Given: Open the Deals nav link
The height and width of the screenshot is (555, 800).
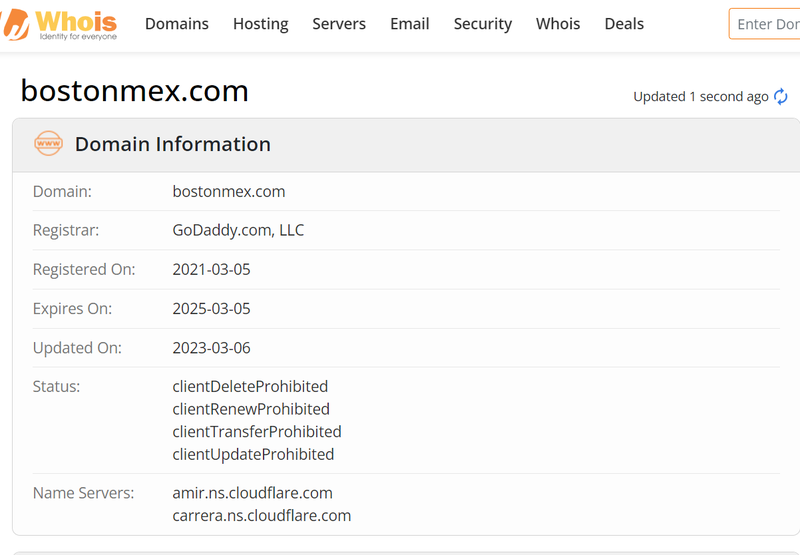Looking at the screenshot, I should (x=624, y=24).
